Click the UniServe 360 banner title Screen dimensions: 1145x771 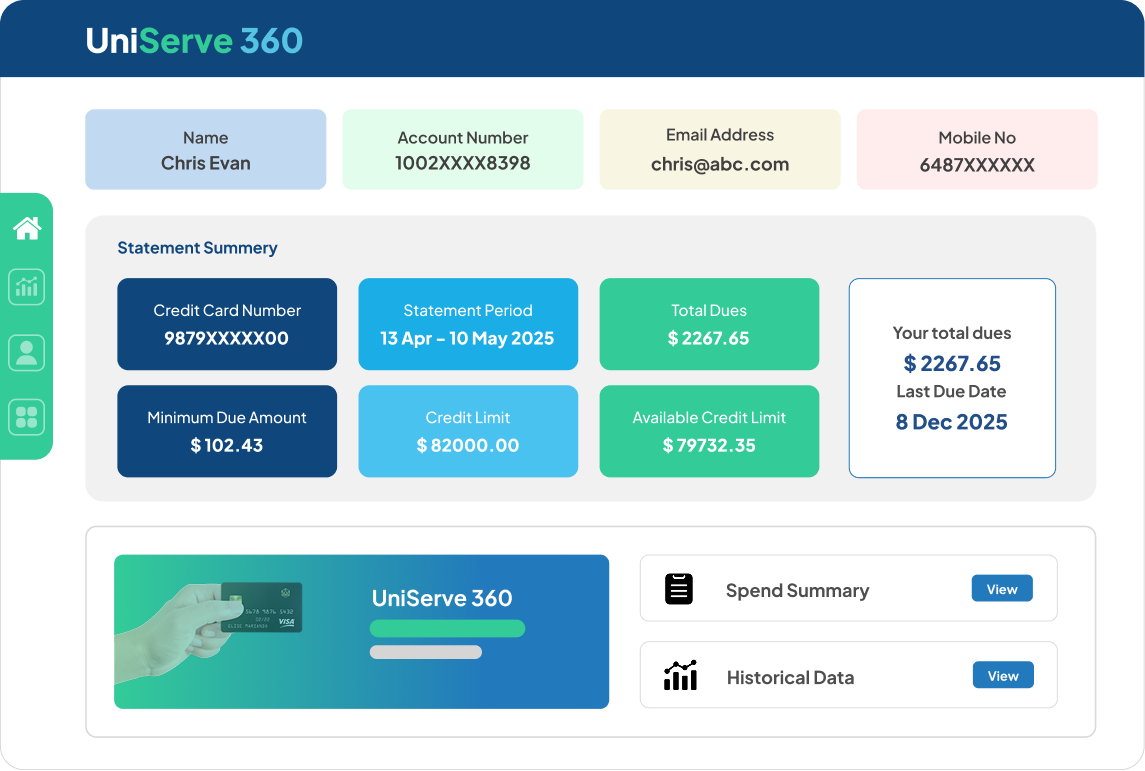[x=442, y=598]
